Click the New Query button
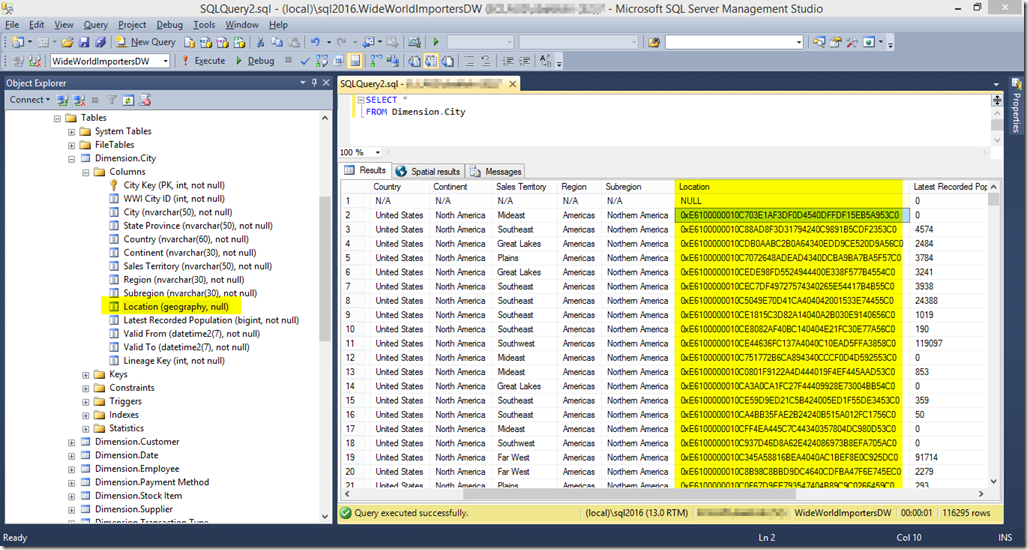 pos(146,42)
